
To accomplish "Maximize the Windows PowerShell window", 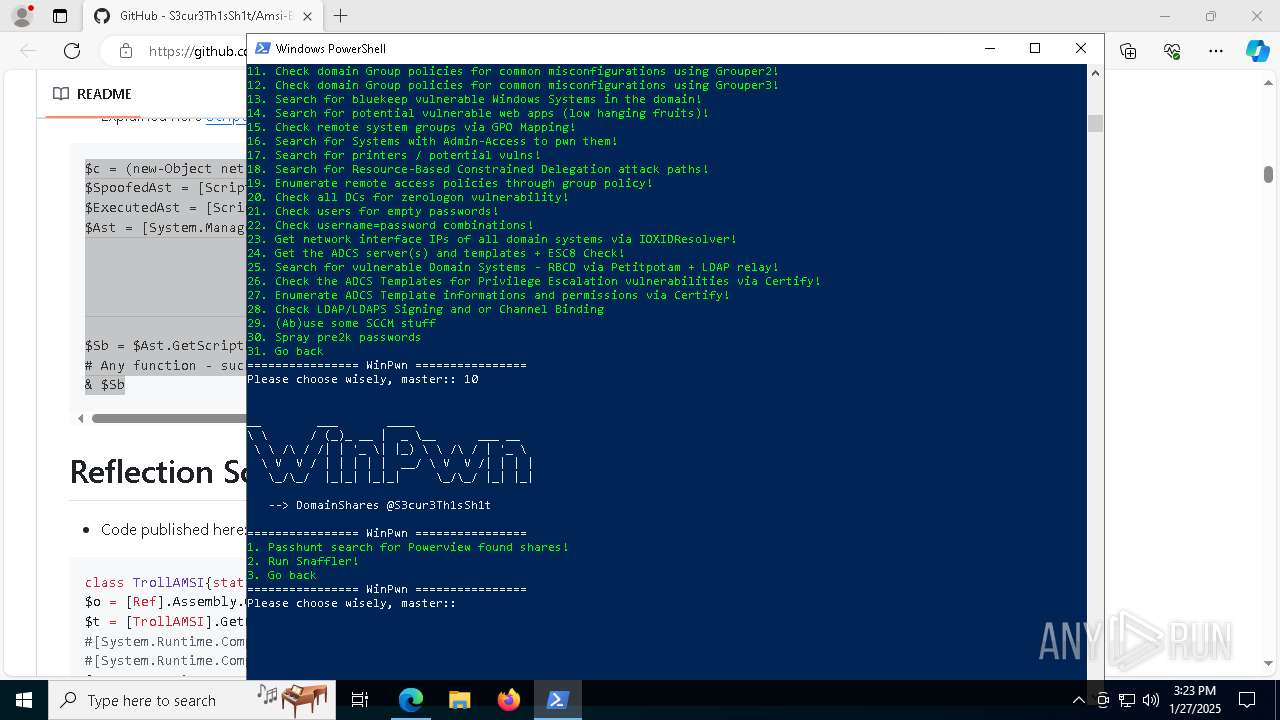I will [x=1035, y=48].
